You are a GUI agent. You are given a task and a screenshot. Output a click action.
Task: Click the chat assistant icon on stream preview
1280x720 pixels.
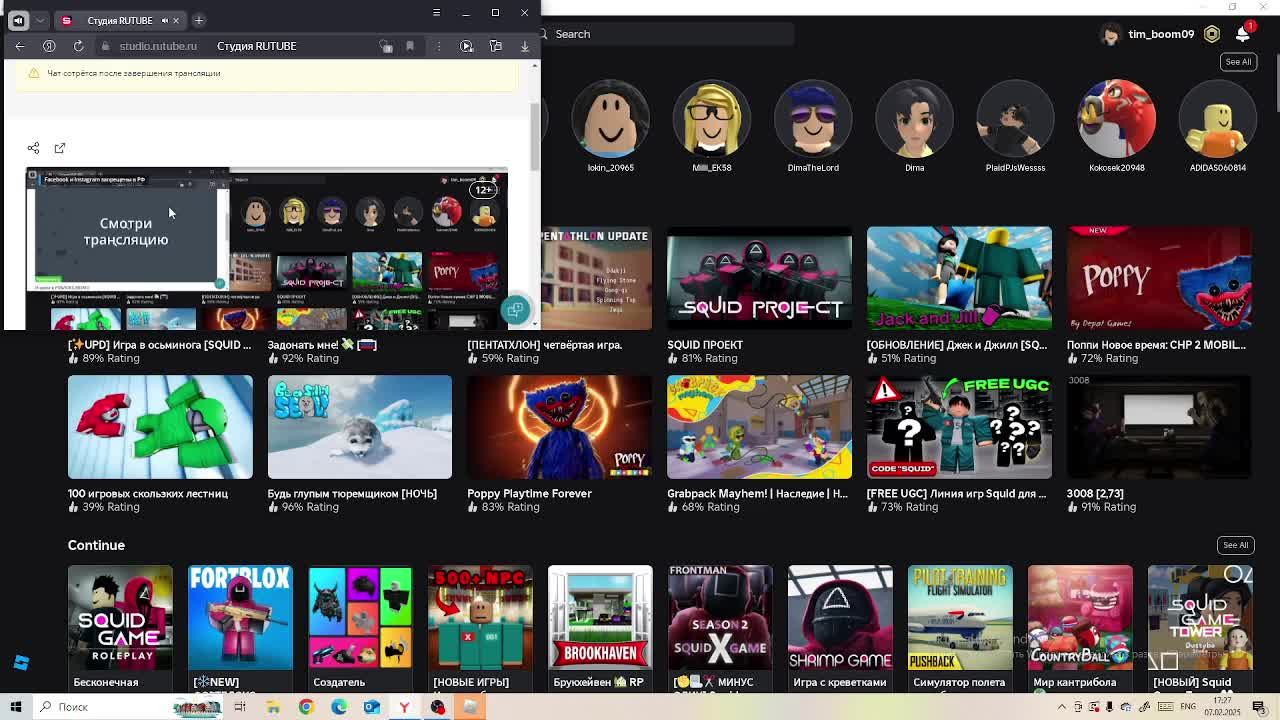coord(515,310)
